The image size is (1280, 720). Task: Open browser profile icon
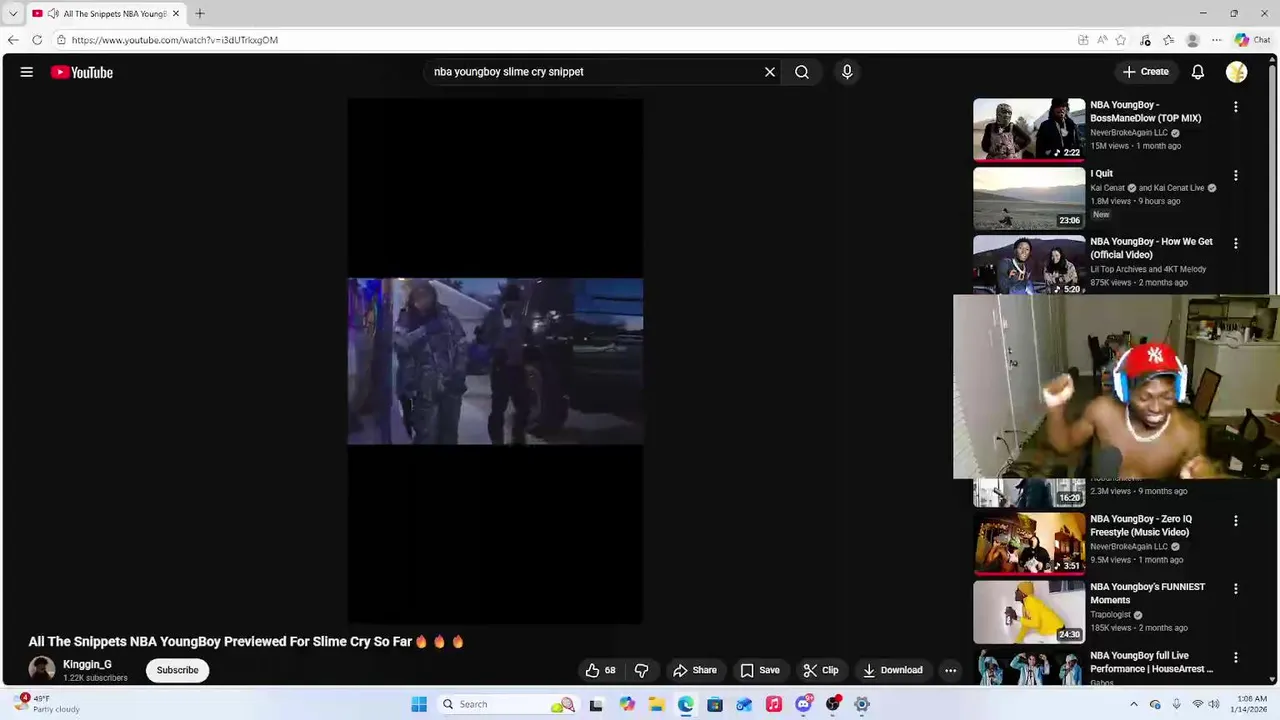1192,40
